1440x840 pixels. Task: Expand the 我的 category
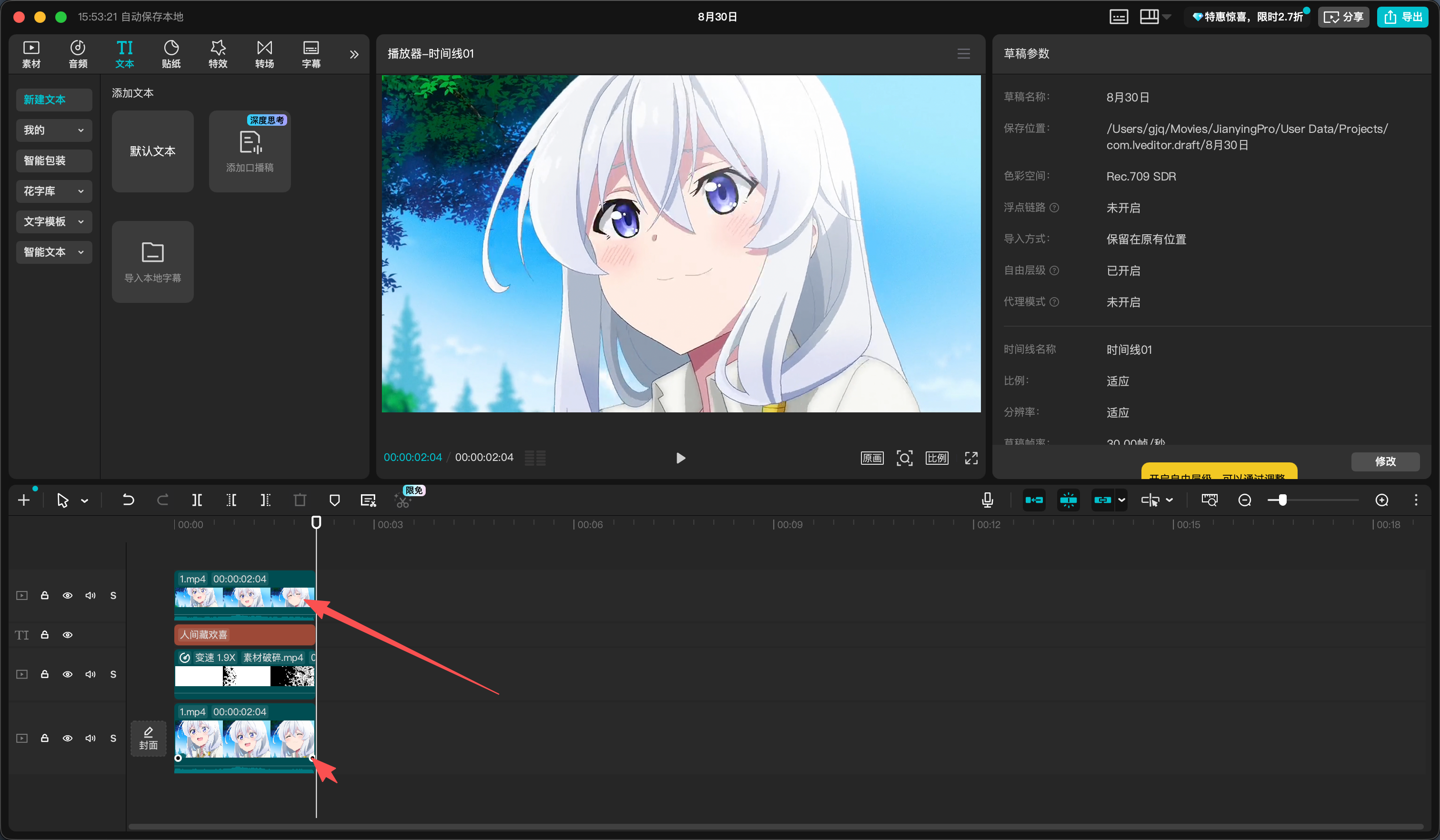coord(54,130)
